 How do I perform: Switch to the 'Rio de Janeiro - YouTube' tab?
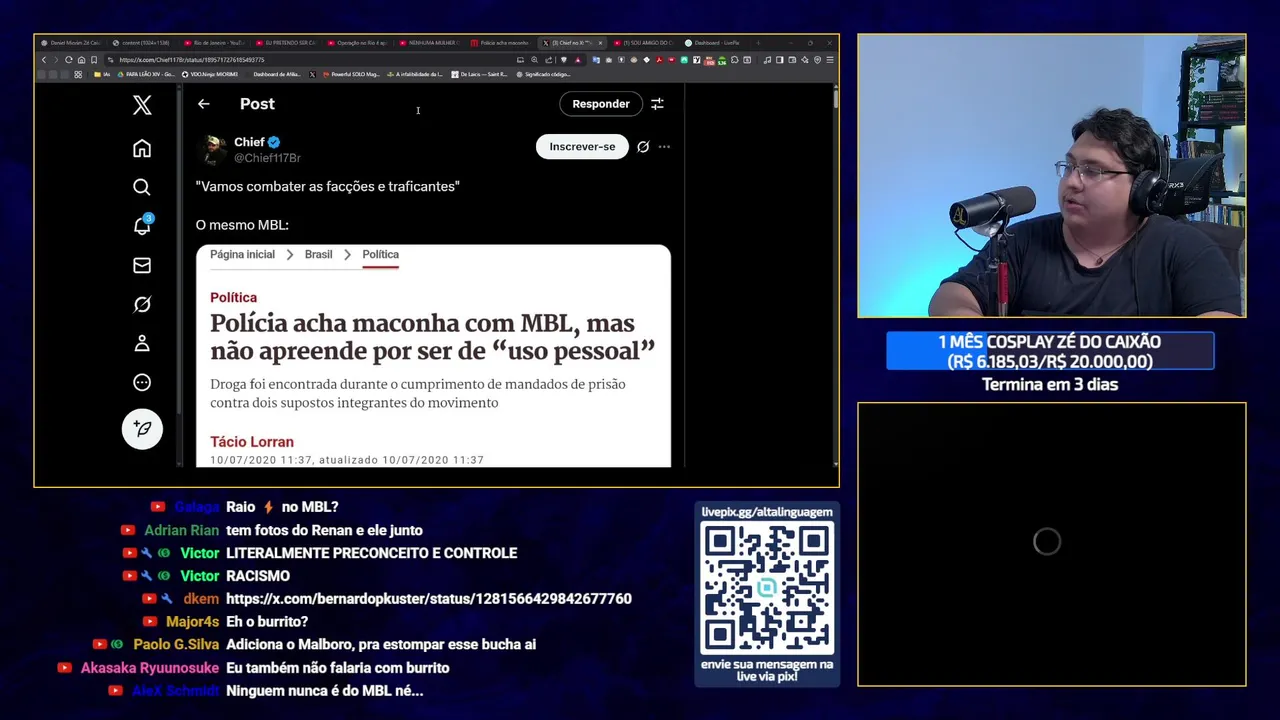tap(215, 43)
